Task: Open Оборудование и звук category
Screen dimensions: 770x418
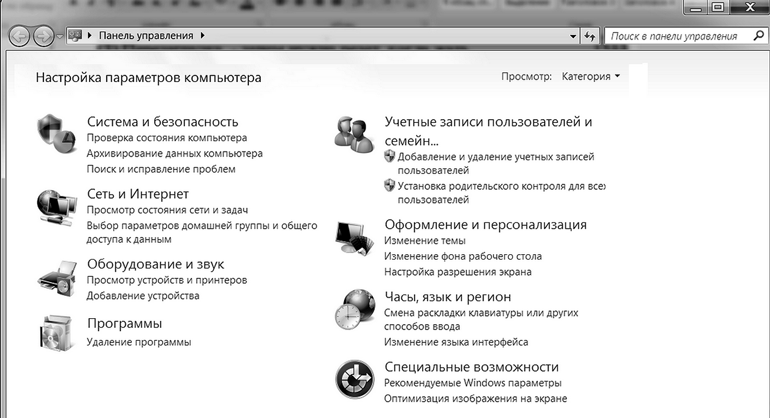Action: 156,264
